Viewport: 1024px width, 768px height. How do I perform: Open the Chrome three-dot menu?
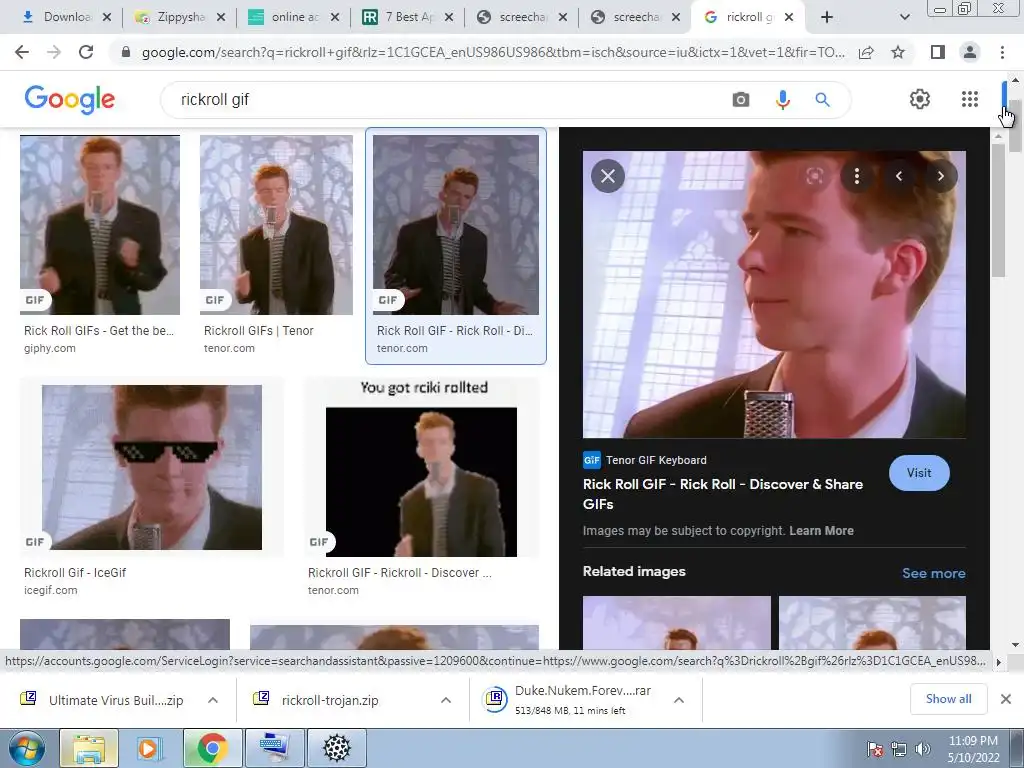coord(1002,52)
